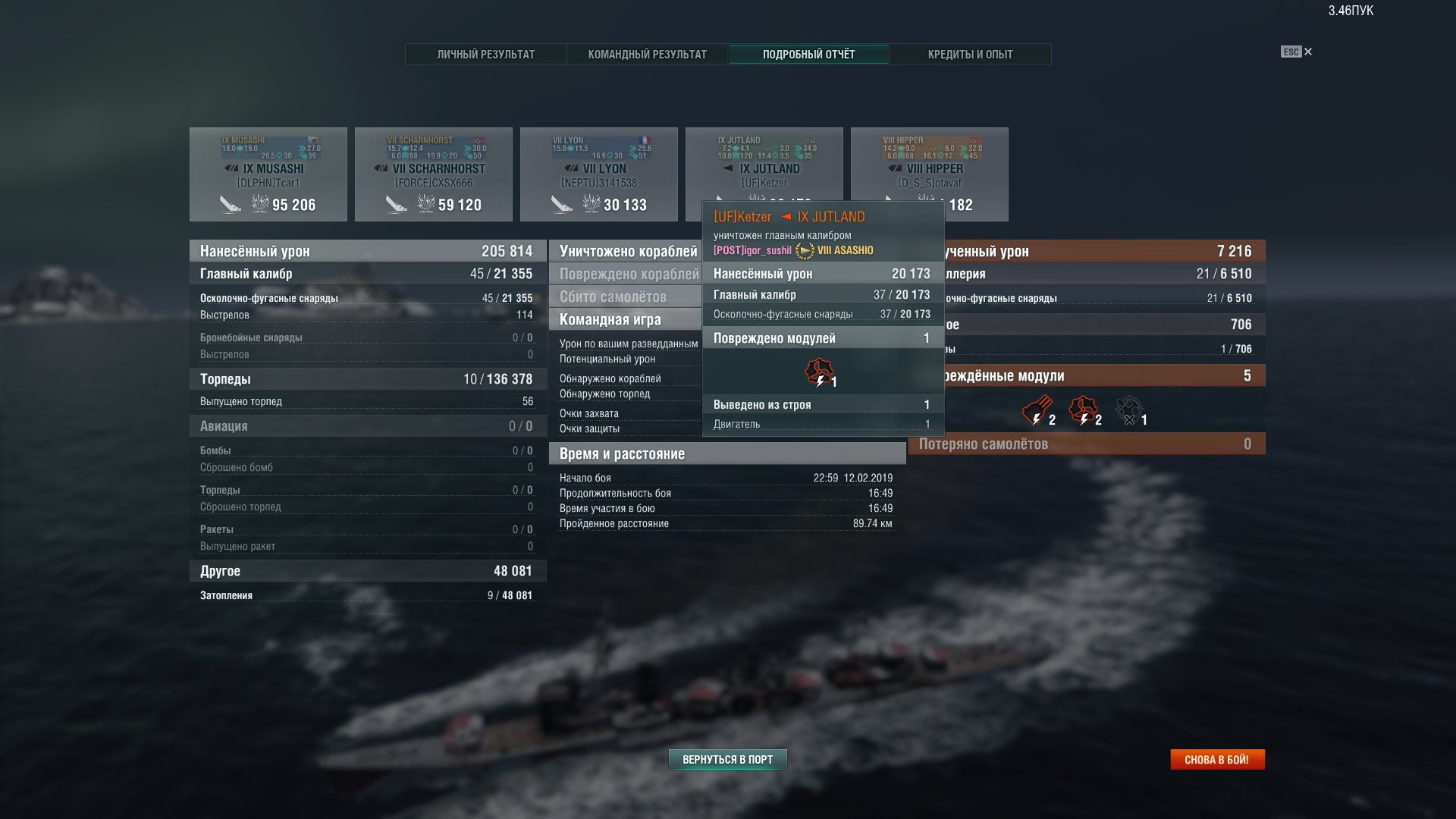
Task: Click the damage burst icon on the Scharnhorst card
Action: coord(426,204)
